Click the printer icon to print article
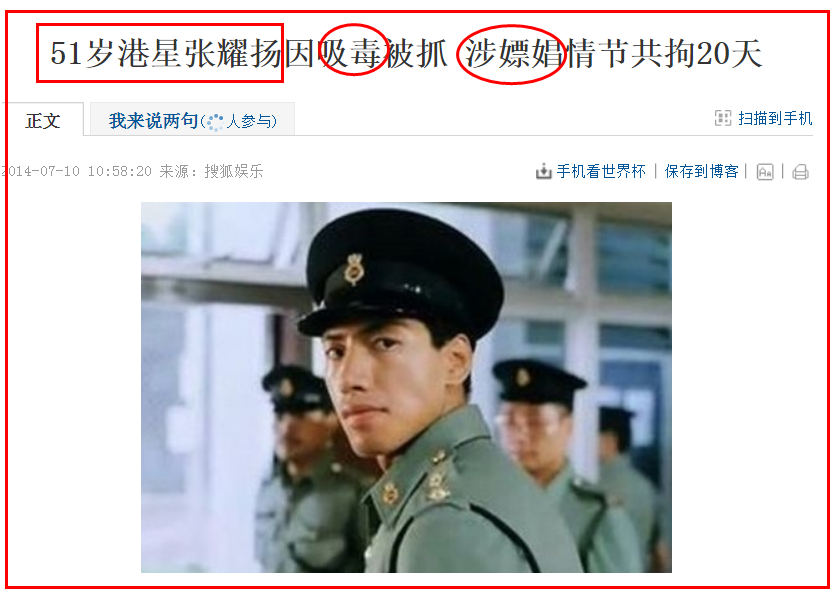Image resolution: width=840 pixels, height=596 pixels. pos(800,172)
